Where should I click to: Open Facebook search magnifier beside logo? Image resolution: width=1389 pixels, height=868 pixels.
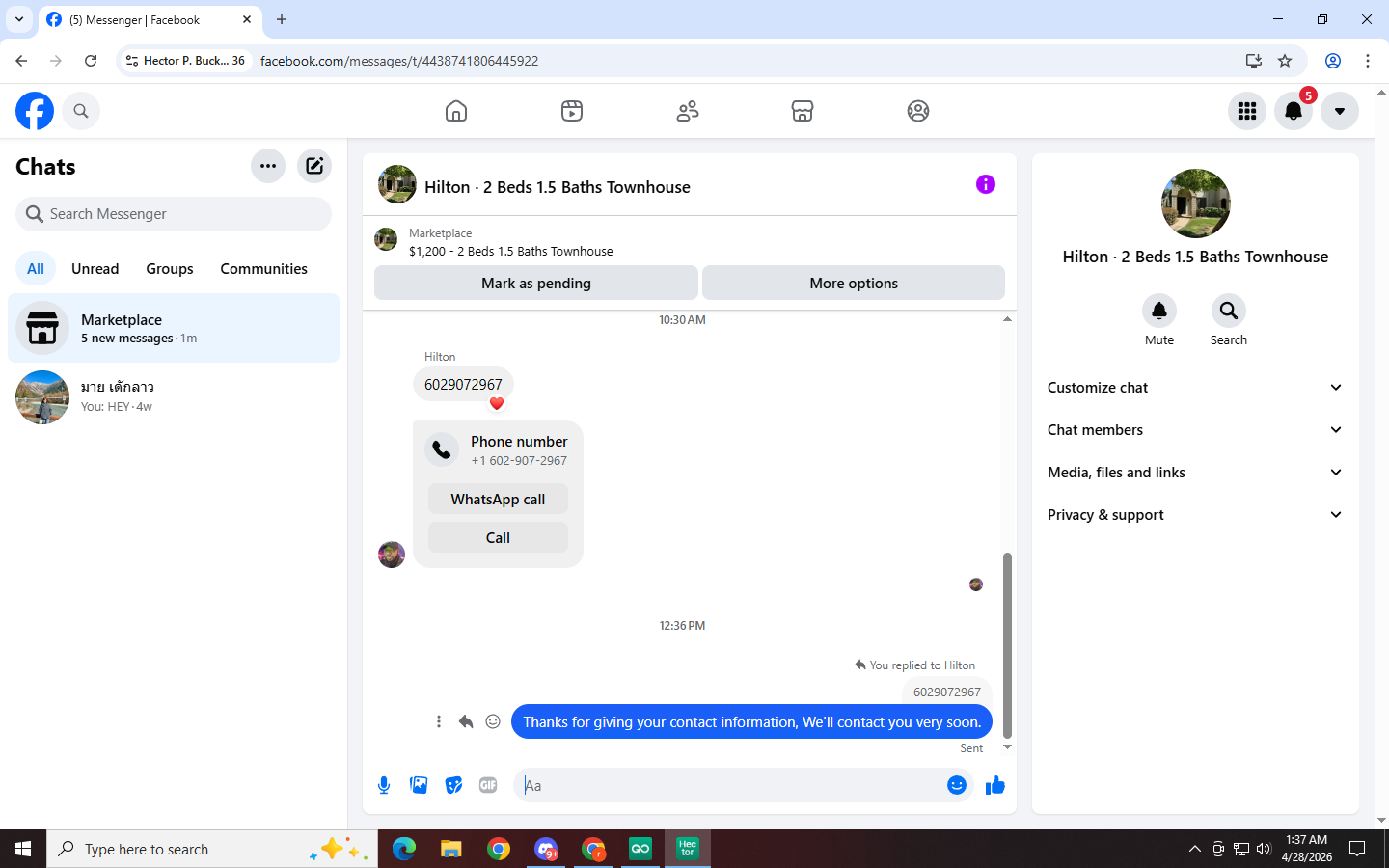click(81, 111)
